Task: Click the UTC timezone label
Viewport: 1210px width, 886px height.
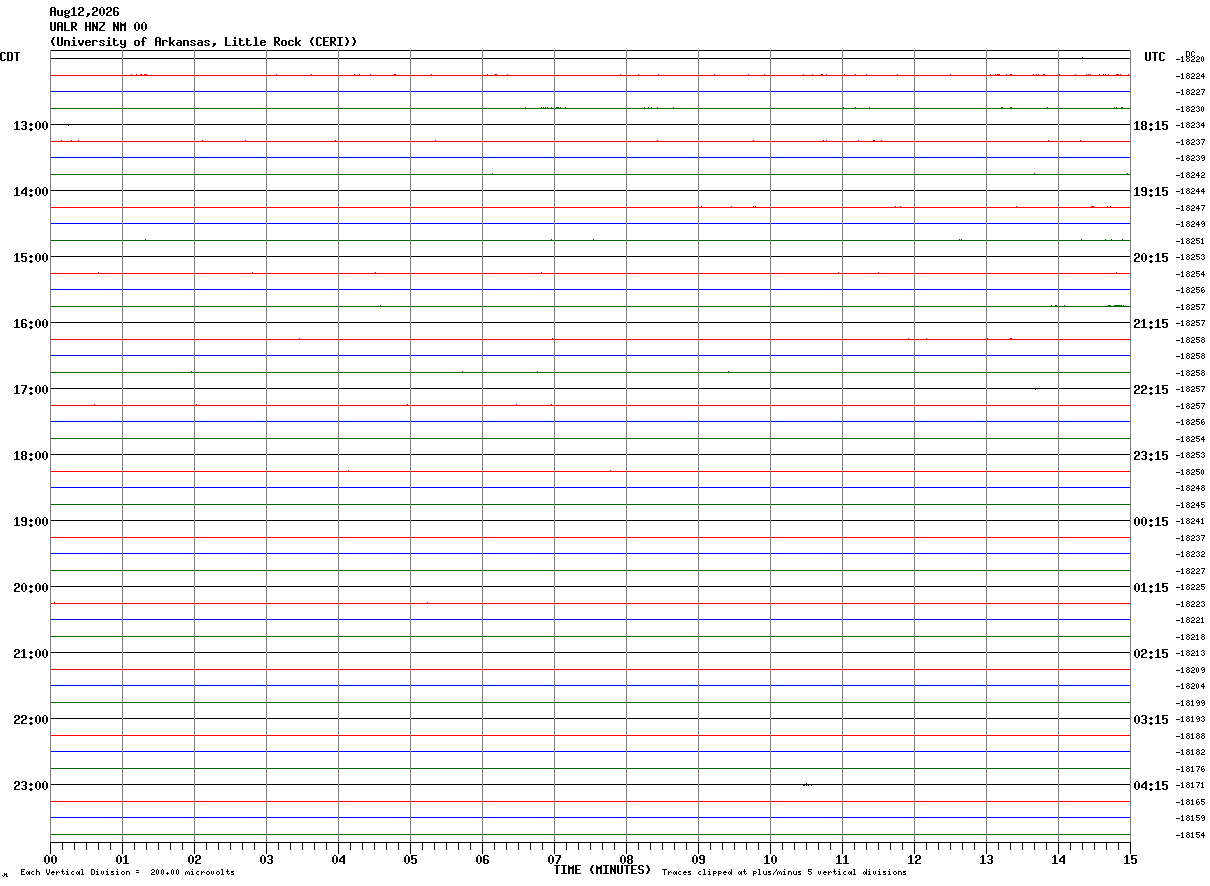Action: [x=1155, y=57]
